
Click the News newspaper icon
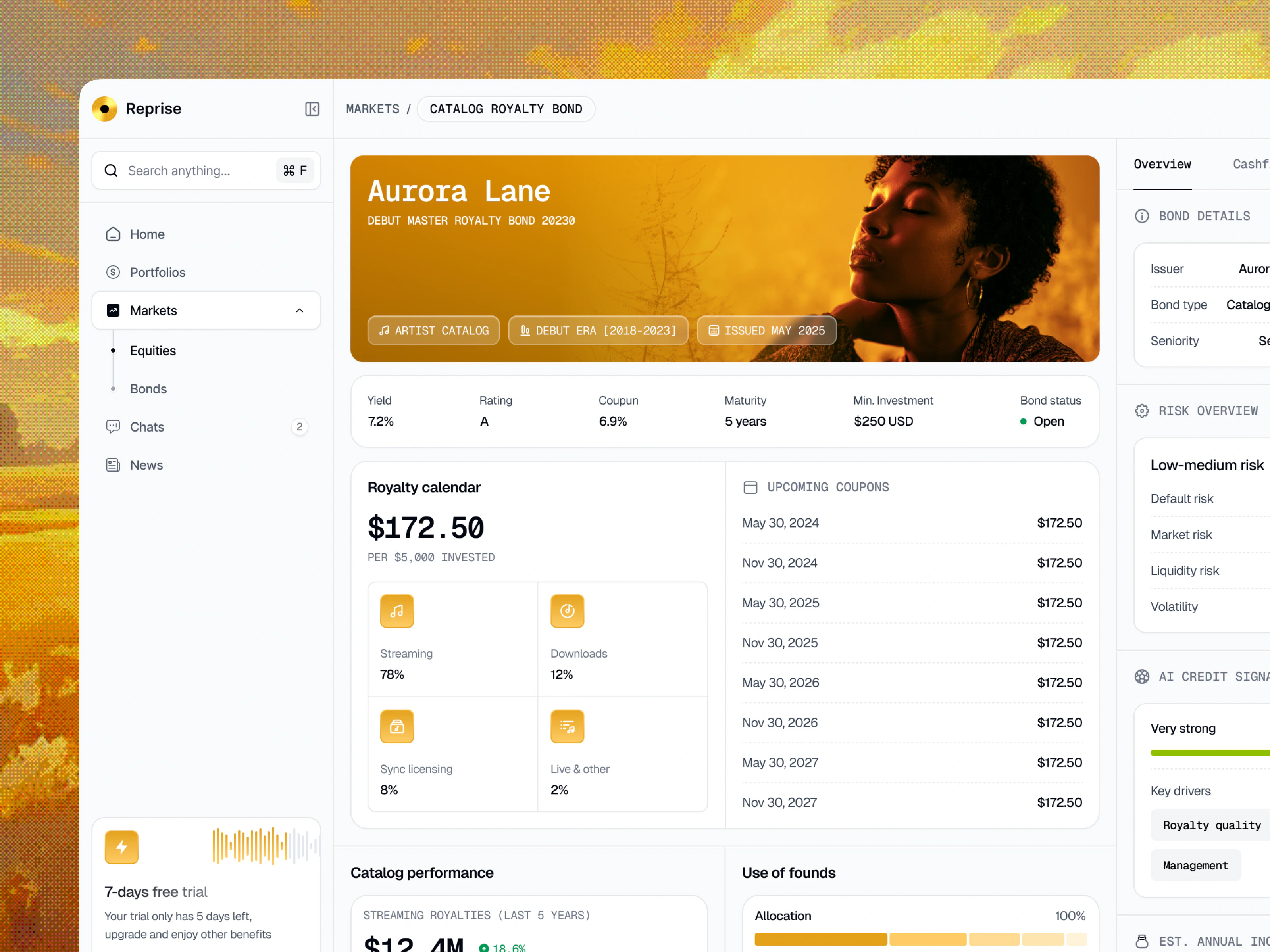(113, 465)
